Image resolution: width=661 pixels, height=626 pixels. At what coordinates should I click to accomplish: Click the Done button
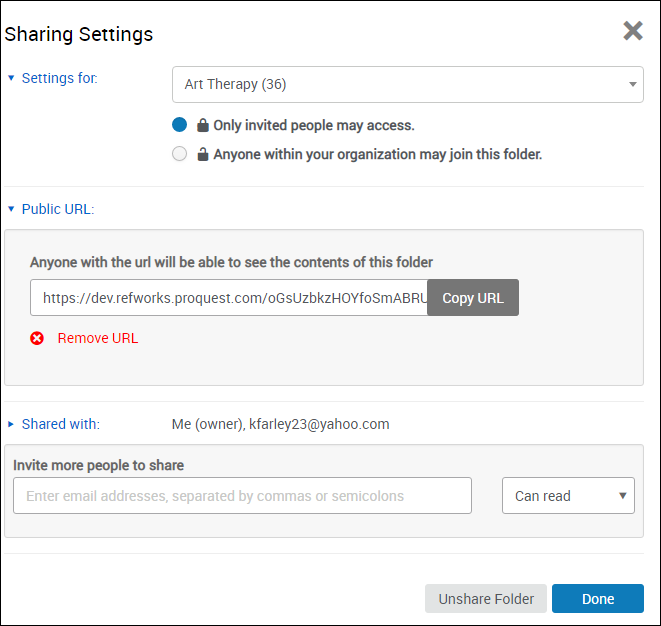click(598, 599)
